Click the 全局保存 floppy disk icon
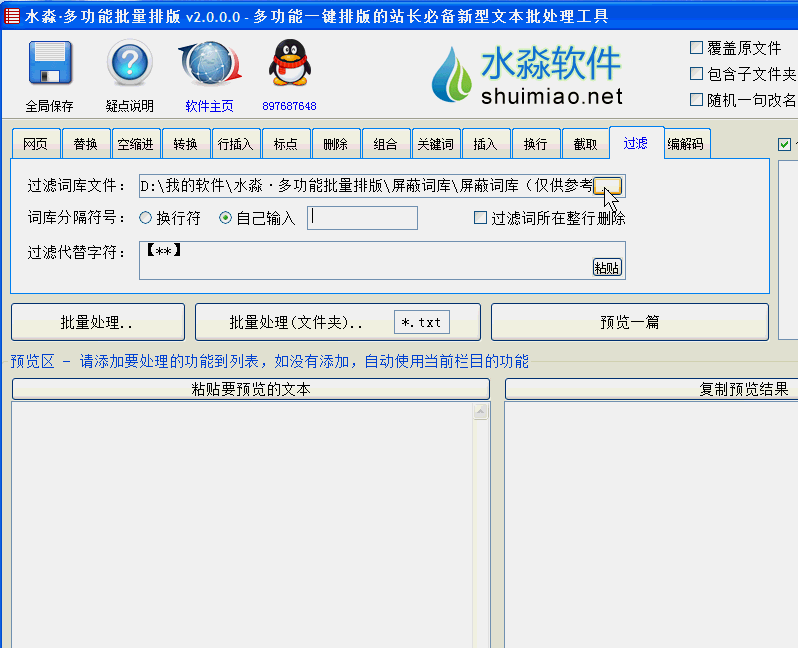This screenshot has width=798, height=648. point(50,63)
